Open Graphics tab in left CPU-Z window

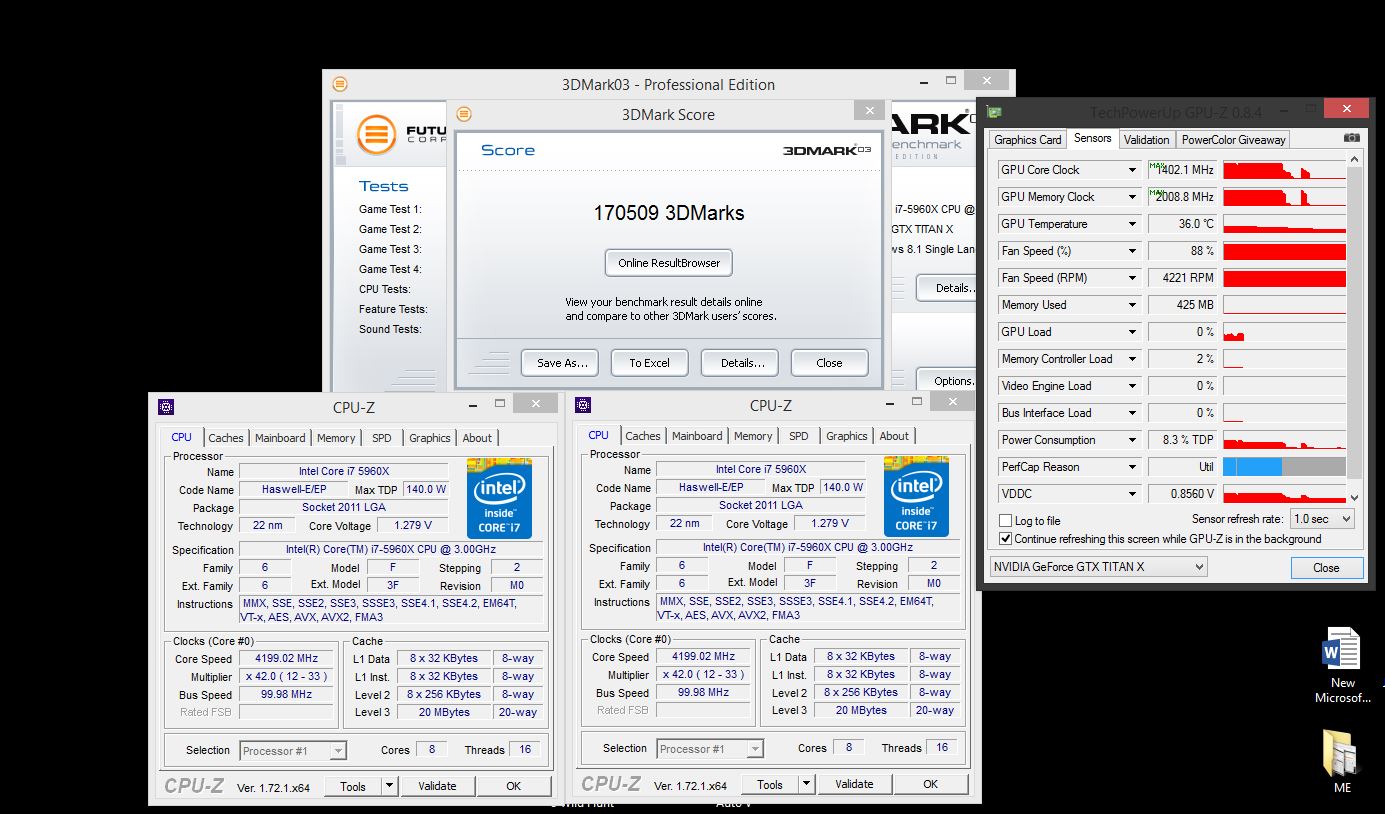430,438
